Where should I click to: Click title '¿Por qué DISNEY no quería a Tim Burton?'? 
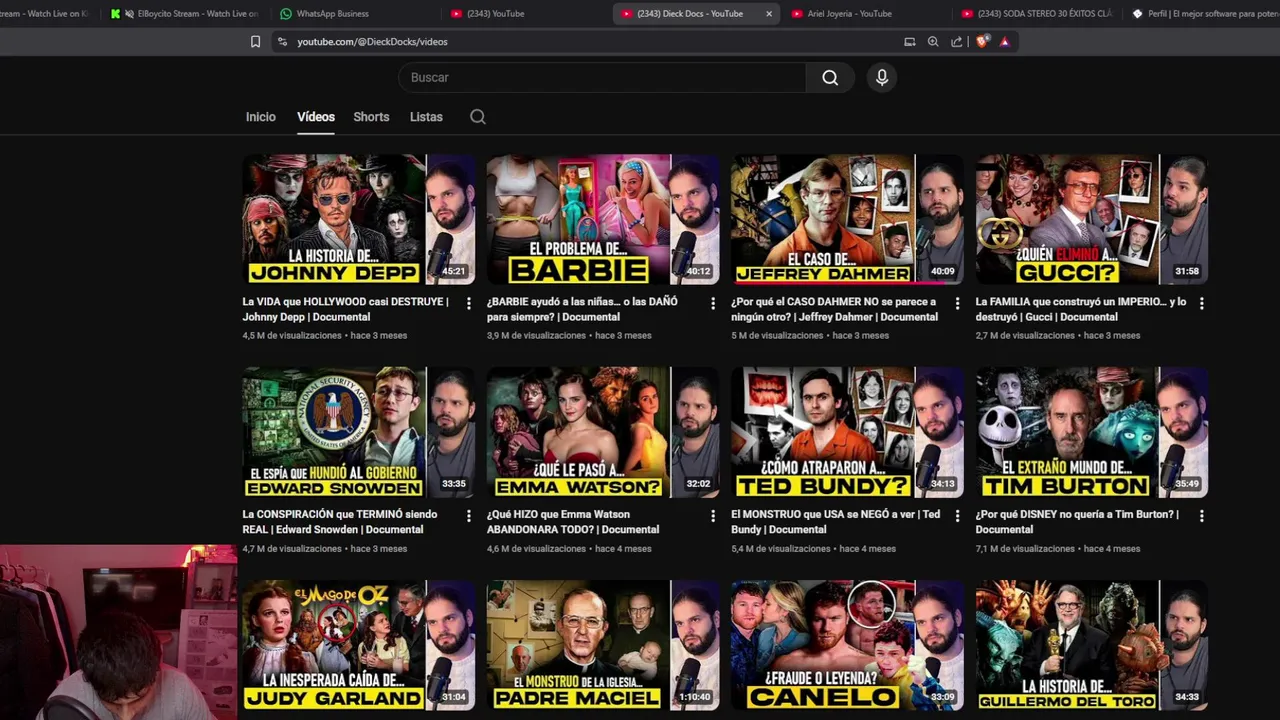pos(1077,522)
